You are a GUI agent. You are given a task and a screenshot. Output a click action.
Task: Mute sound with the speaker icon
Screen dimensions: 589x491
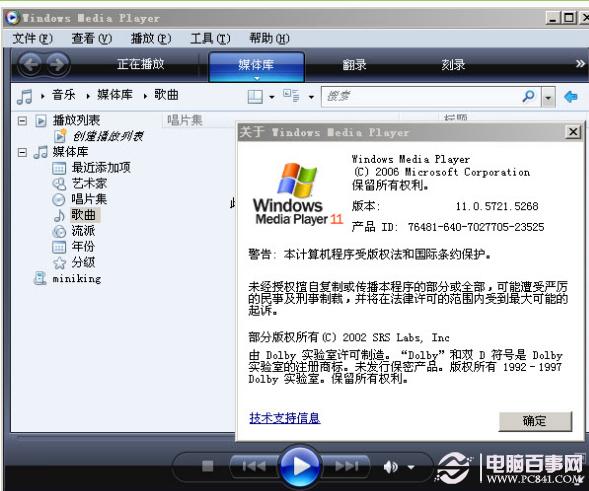[x=391, y=467]
